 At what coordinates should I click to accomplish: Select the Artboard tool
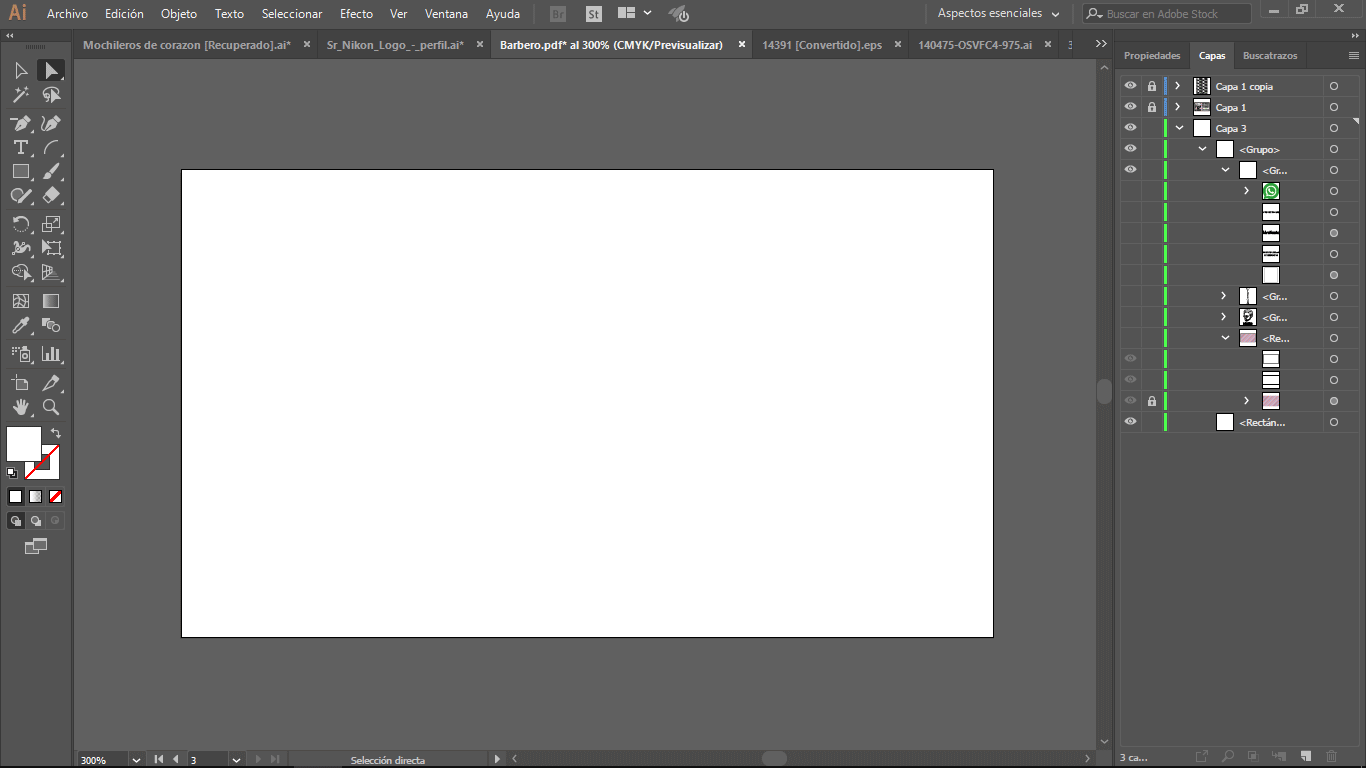click(x=21, y=383)
